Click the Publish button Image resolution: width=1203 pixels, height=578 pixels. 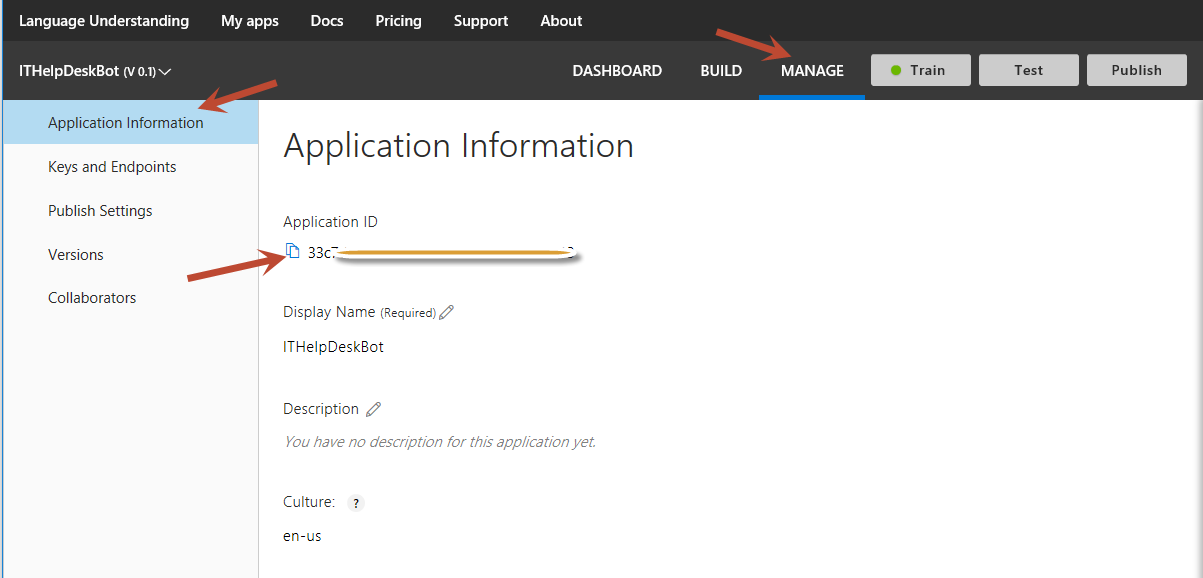[1137, 70]
